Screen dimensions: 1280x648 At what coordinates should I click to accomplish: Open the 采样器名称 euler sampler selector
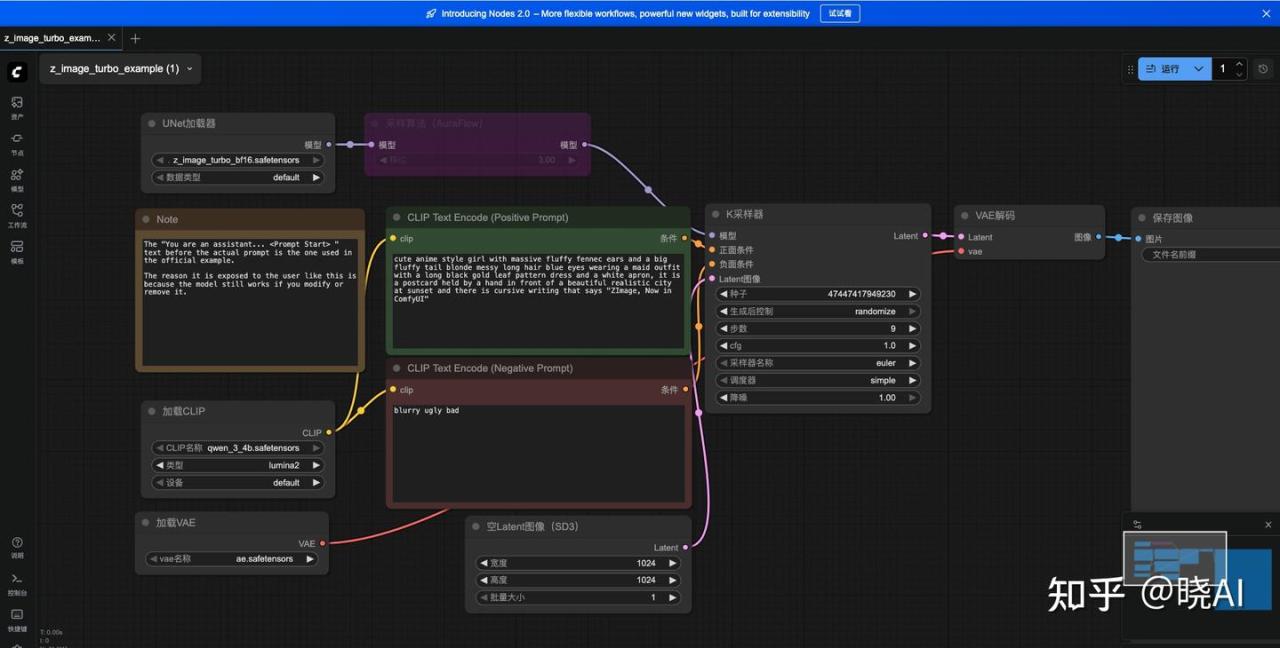tap(818, 363)
